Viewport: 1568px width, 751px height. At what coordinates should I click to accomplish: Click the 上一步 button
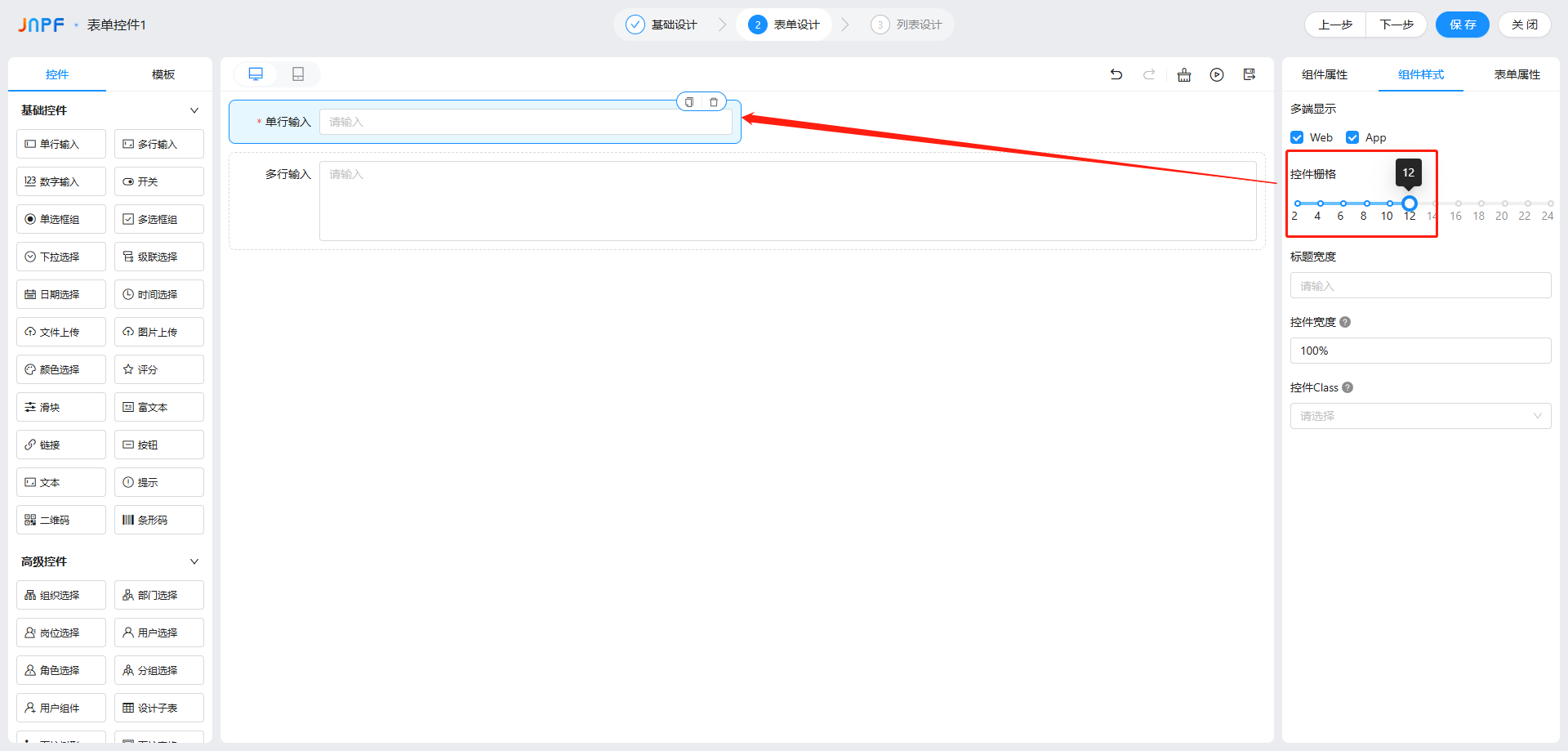point(1335,25)
